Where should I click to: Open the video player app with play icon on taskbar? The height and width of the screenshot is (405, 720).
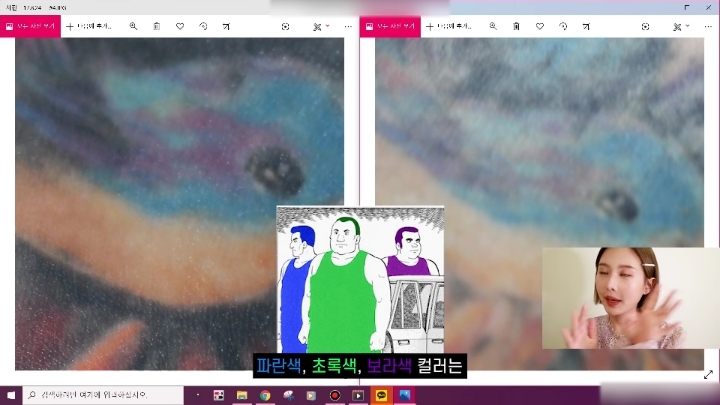tap(358, 395)
